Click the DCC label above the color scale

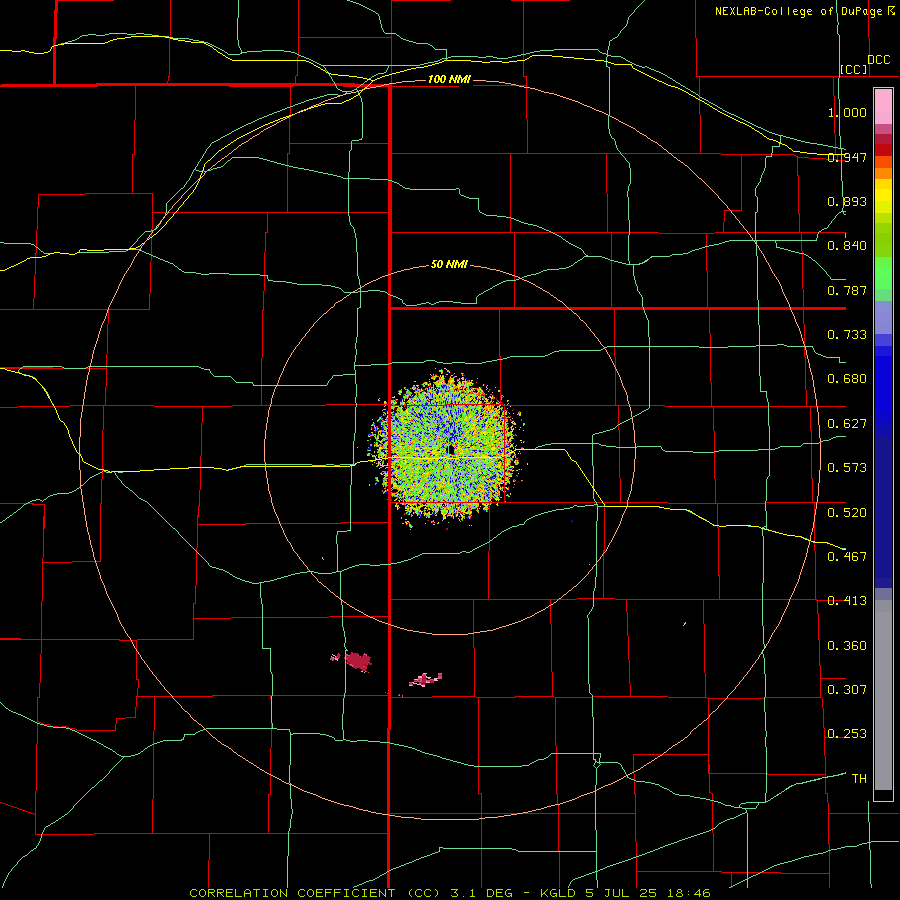(879, 60)
